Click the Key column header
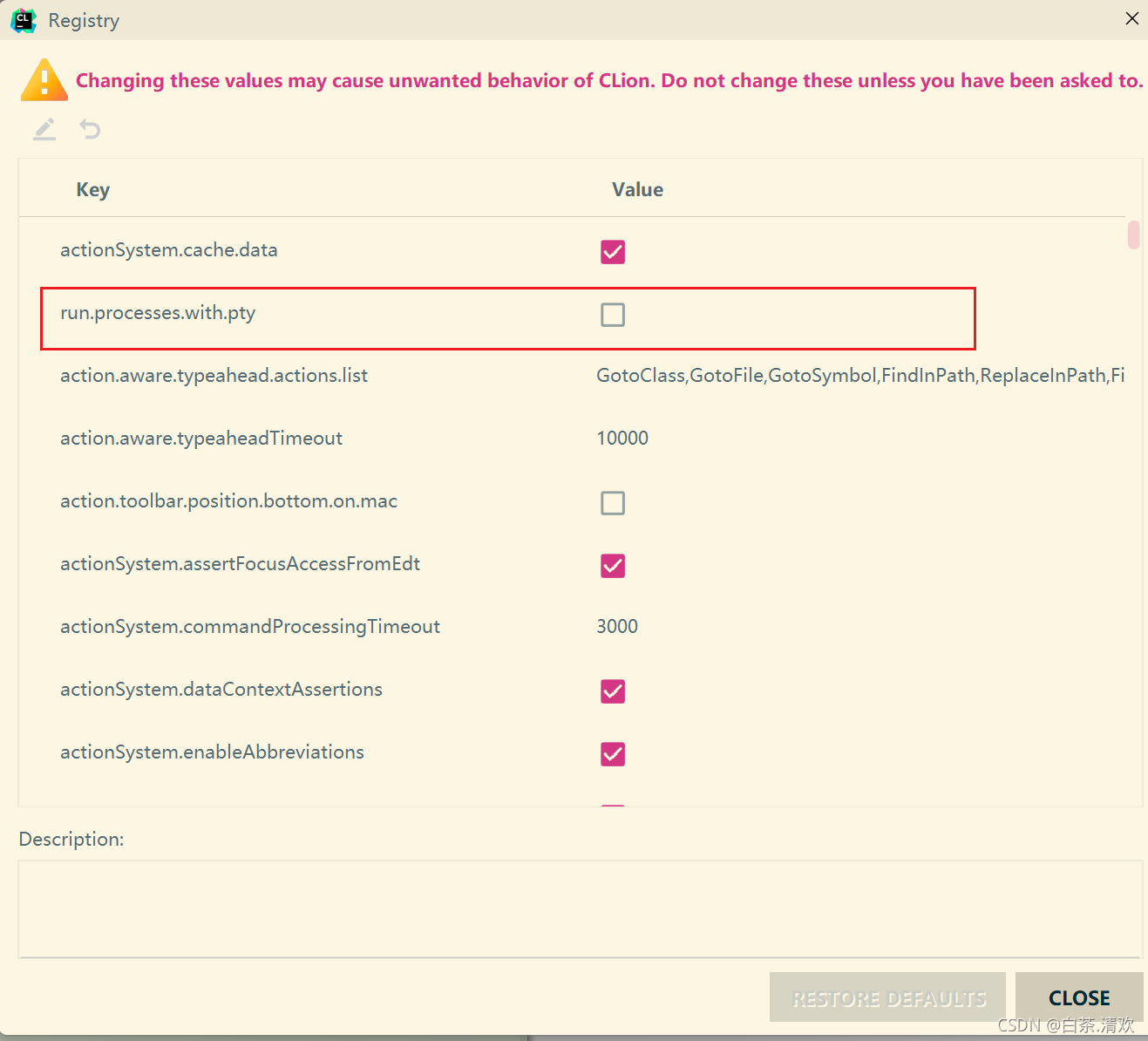This screenshot has height=1041, width=1148. click(93, 190)
